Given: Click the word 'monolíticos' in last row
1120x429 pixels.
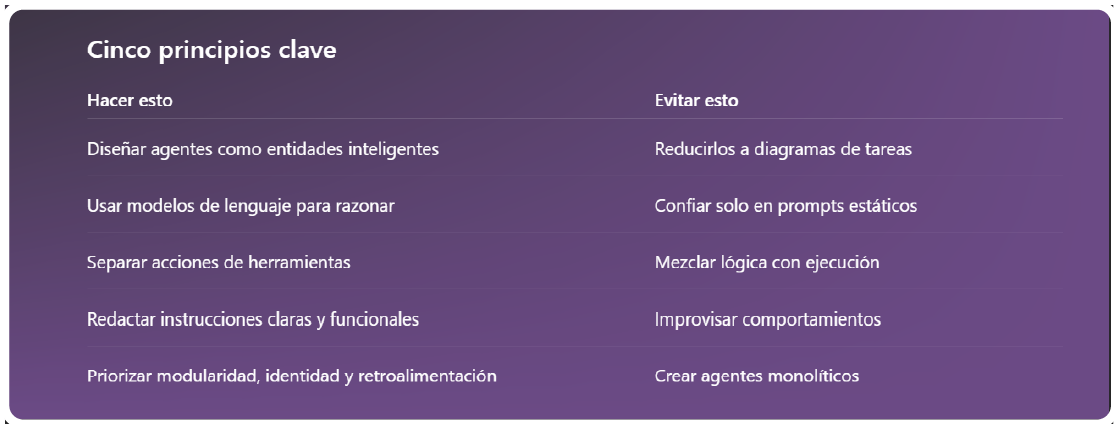Looking at the screenshot, I should tap(813, 375).
